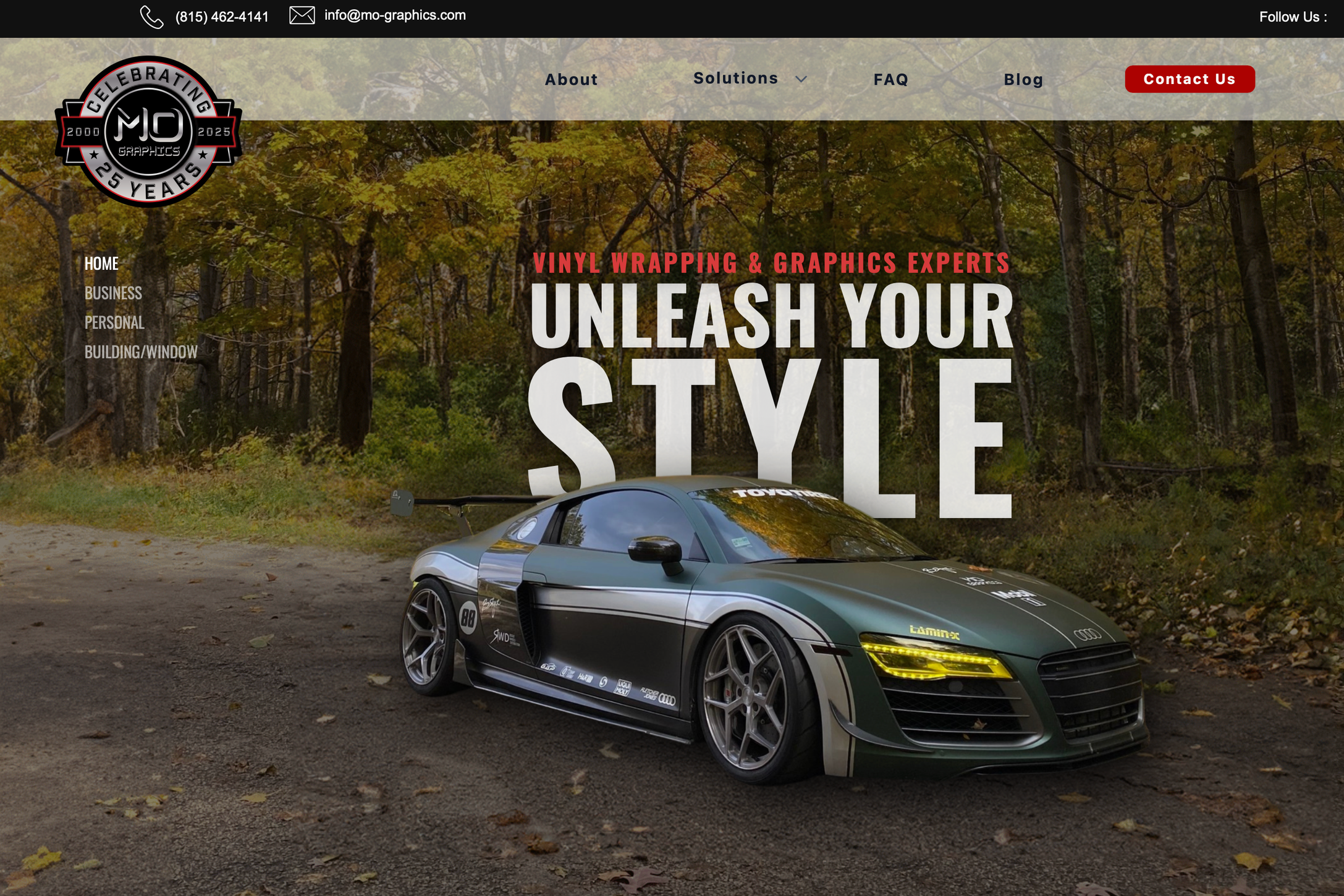This screenshot has width=1344, height=896.
Task: Click the MO Graphics 25 Years logo
Action: pos(148,132)
